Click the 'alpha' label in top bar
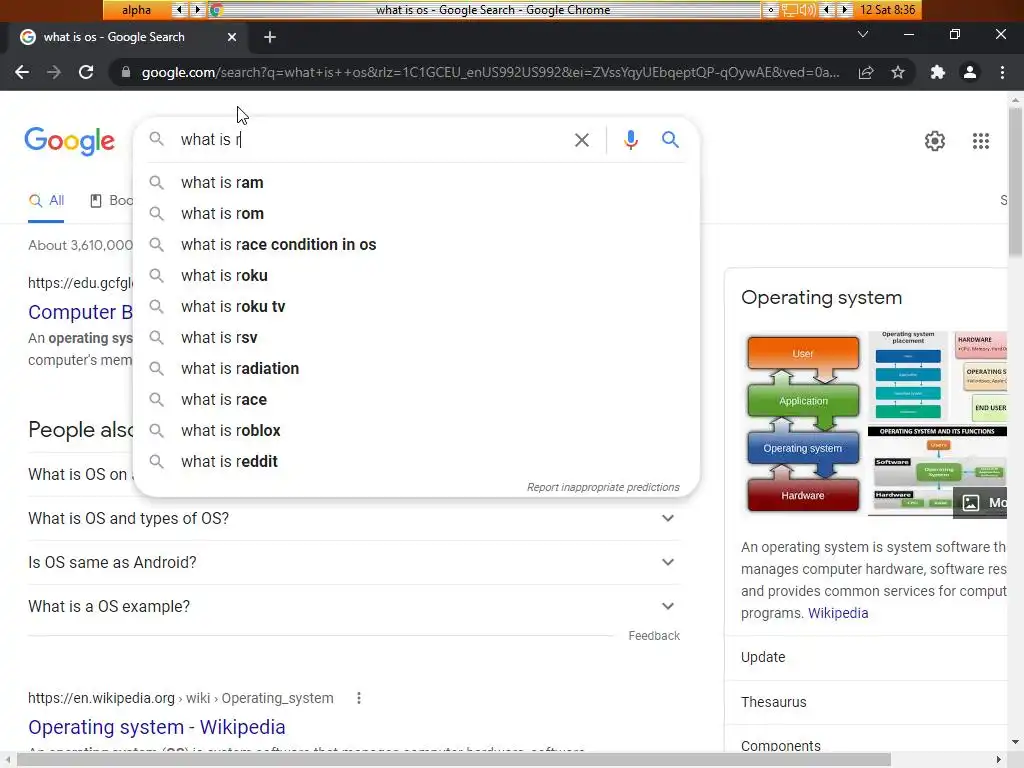This screenshot has width=1024, height=768. [136, 10]
